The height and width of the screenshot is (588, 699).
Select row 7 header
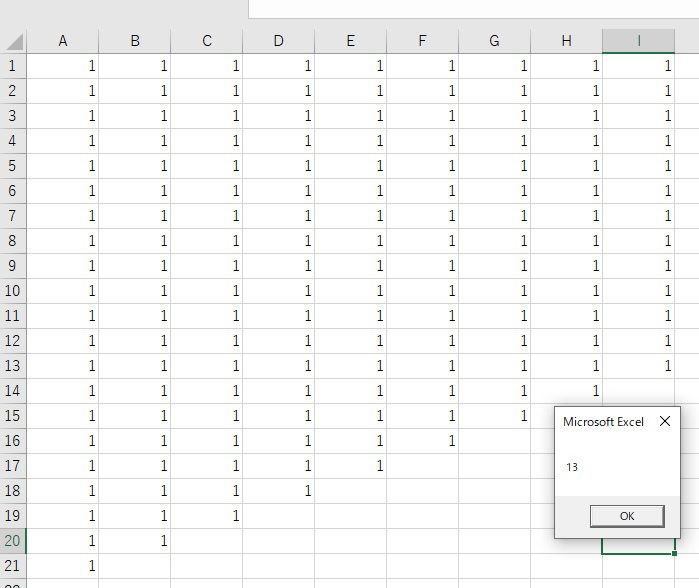pyautogui.click(x=13, y=216)
